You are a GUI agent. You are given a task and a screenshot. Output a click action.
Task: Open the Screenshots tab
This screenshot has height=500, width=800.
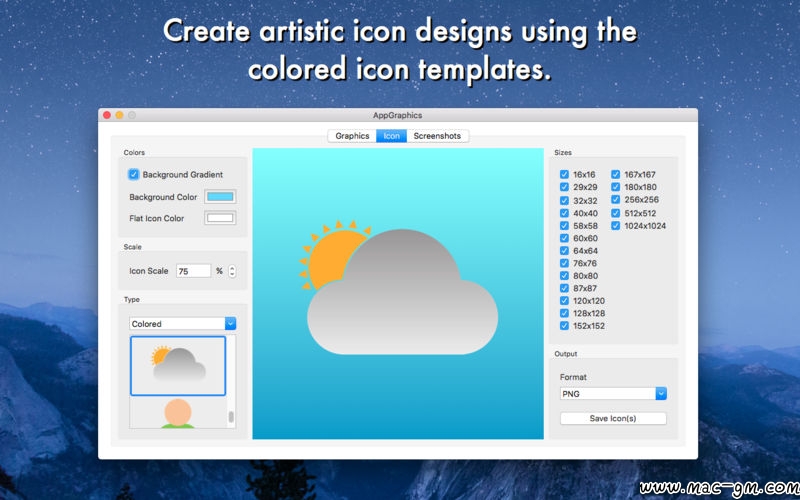coord(437,136)
